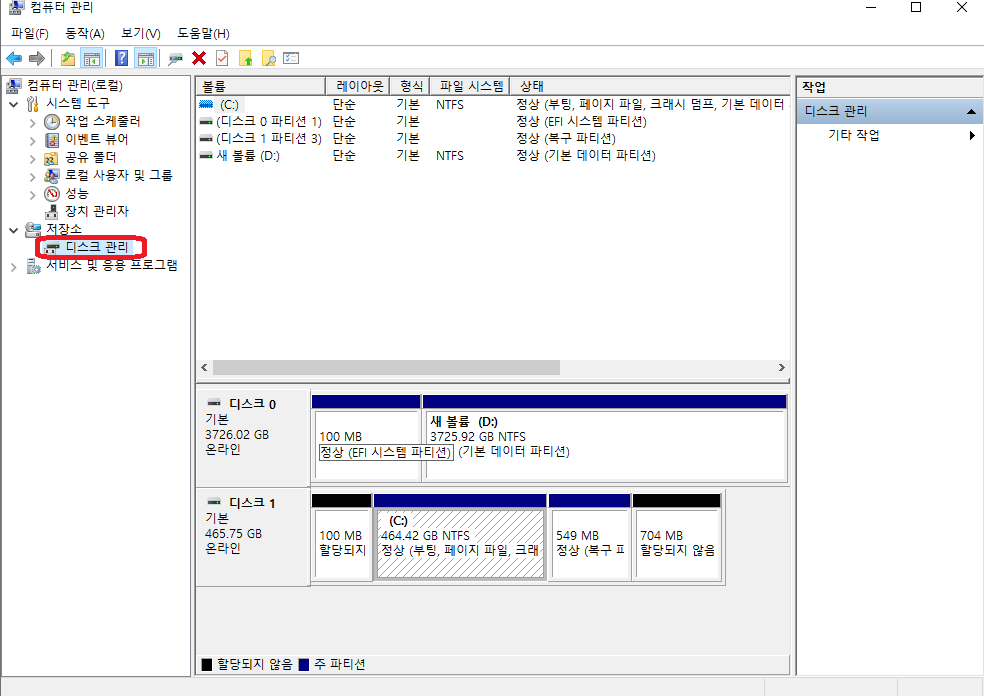Select the 549 MB recovery partition block

589,537
